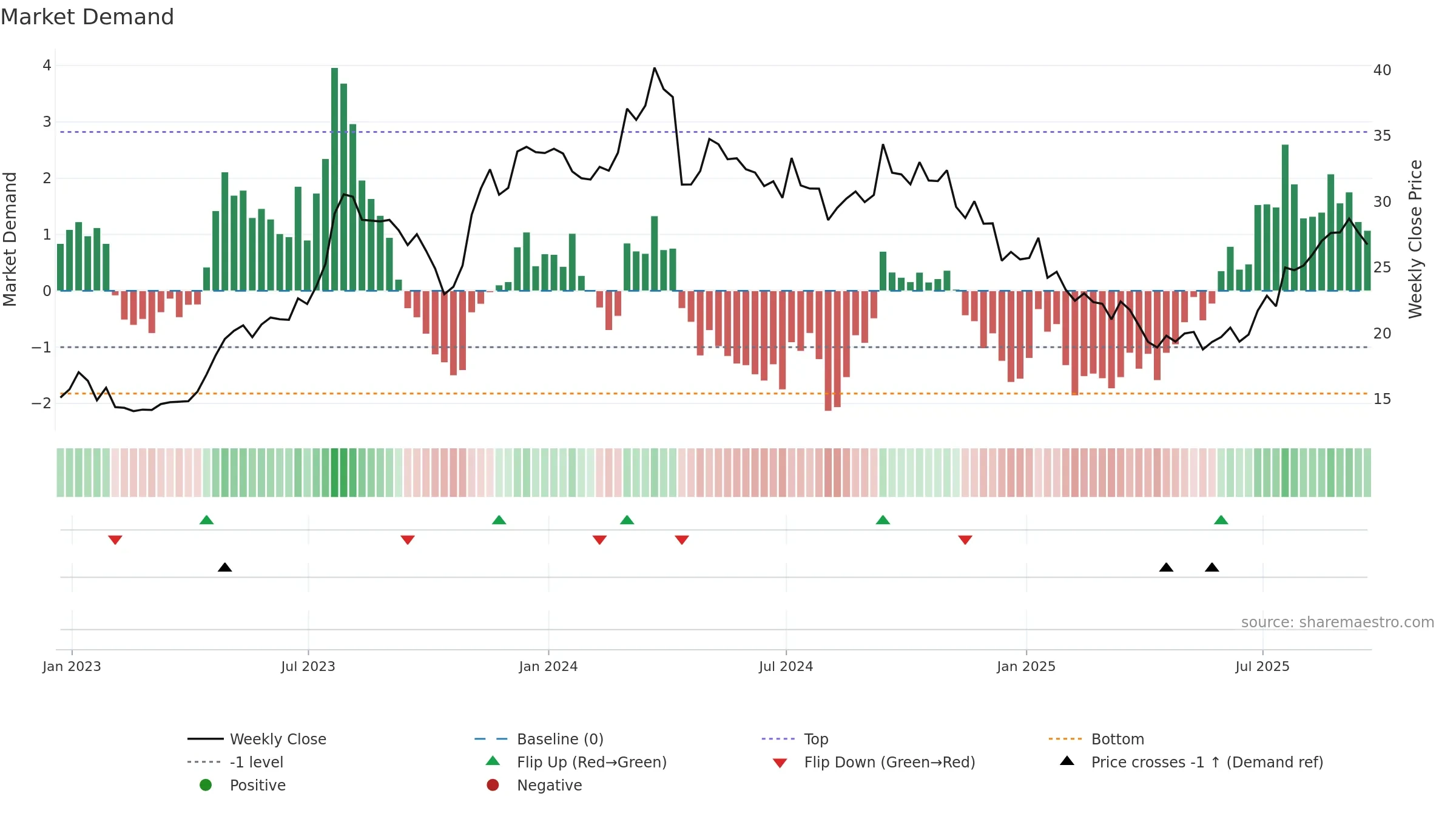Click the Jul 2025 x-axis label

tap(1262, 666)
